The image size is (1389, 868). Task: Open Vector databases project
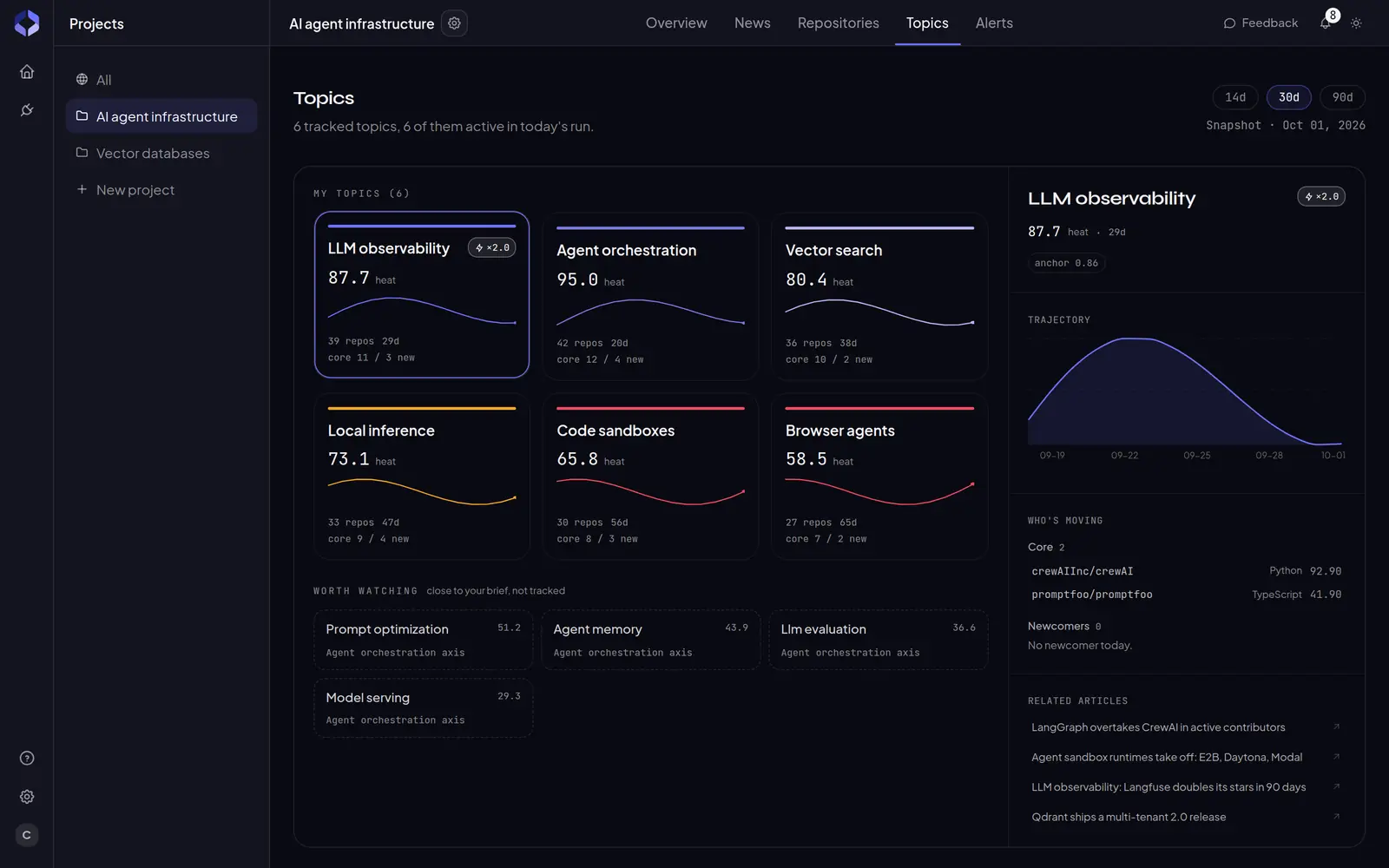161,154
